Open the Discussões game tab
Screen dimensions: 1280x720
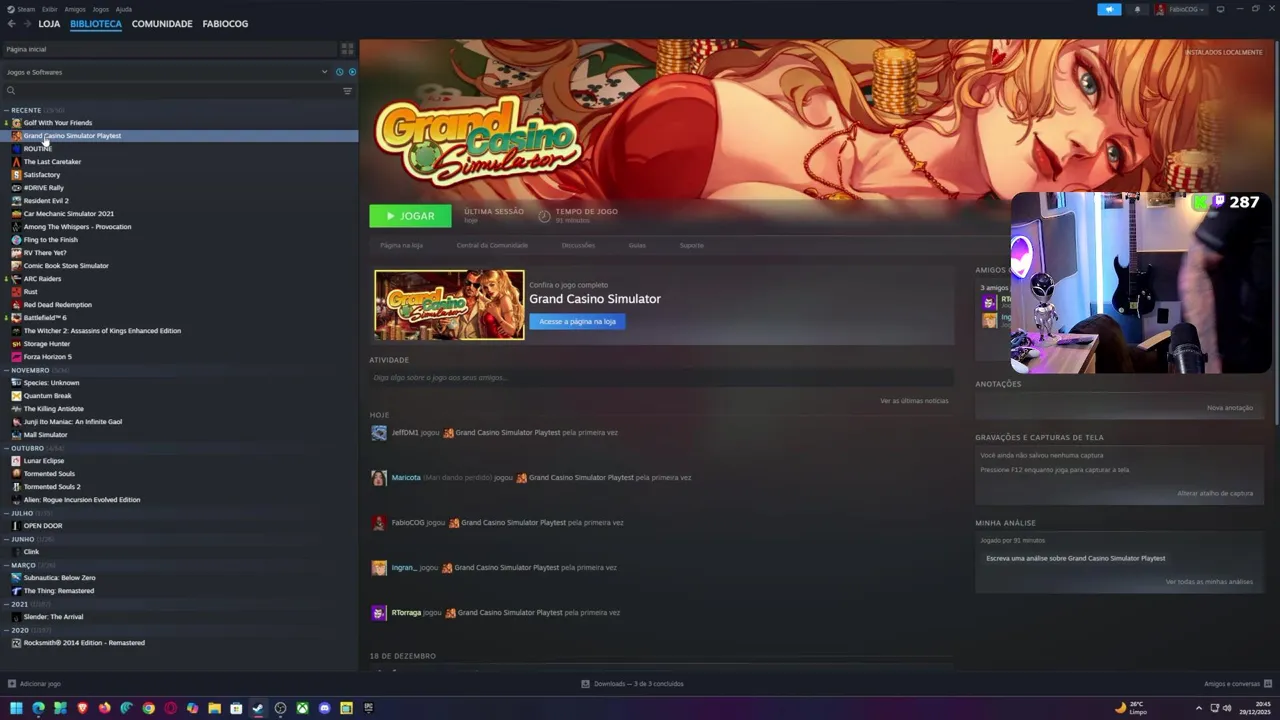click(578, 245)
